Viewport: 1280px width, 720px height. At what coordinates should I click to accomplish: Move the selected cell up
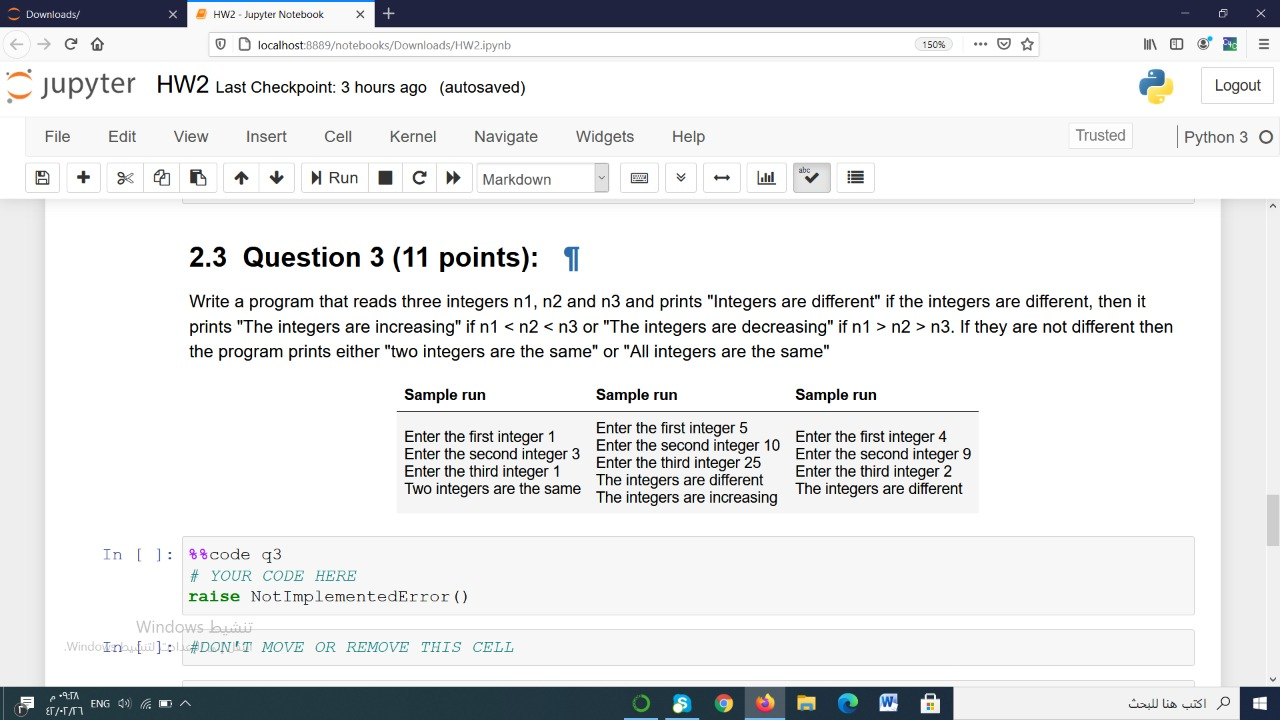240,177
